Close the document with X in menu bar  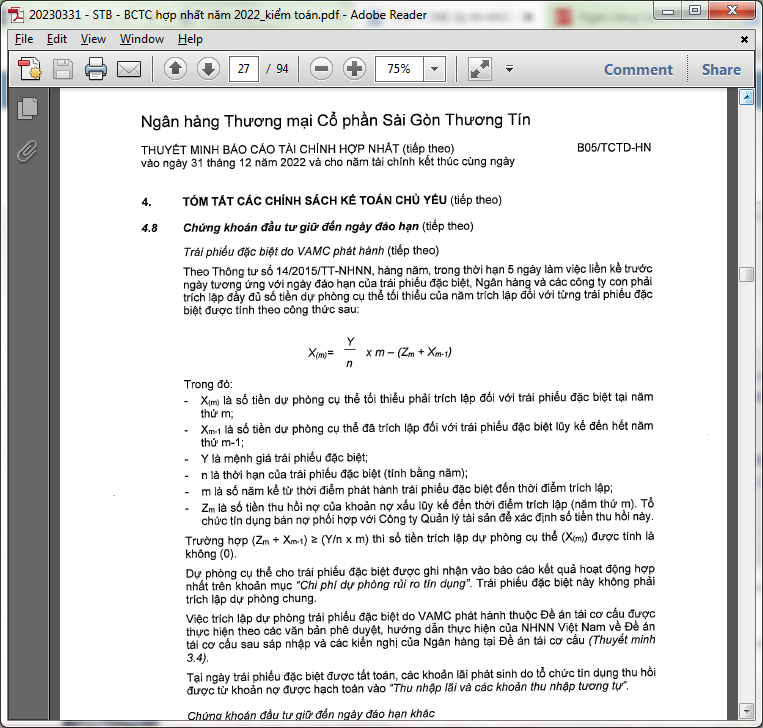tap(744, 39)
